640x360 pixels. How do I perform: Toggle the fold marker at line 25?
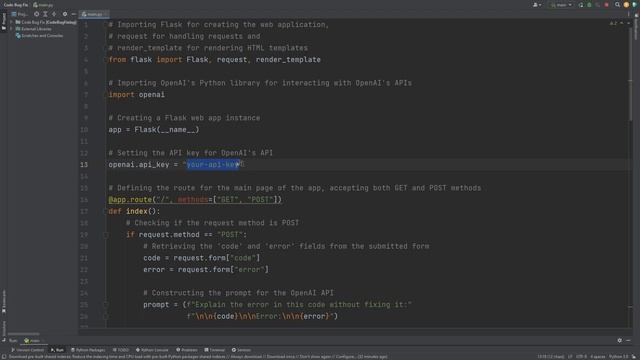[106, 304]
